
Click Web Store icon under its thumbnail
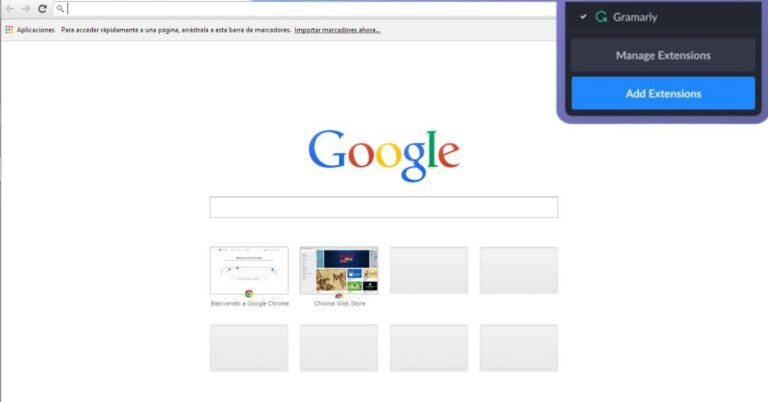pos(338,295)
